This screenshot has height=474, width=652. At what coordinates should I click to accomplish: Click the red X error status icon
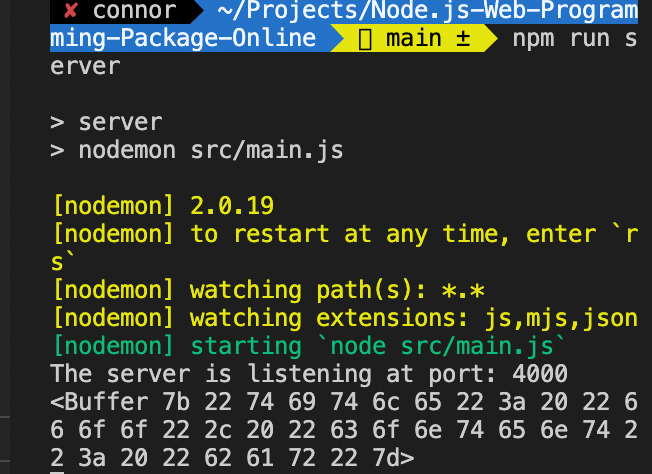point(71,10)
